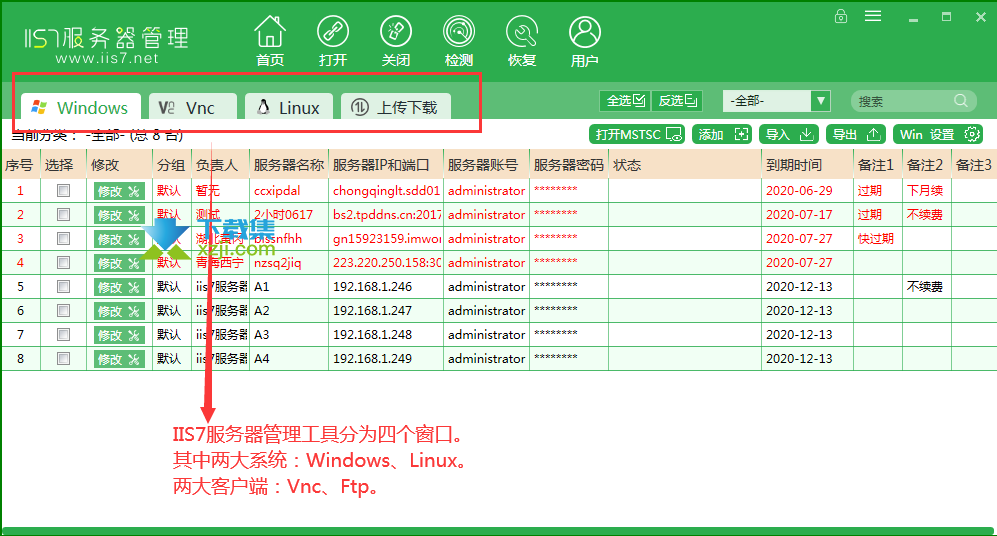The width and height of the screenshot is (997, 536).
Task: Click 修改 edit button for server A2
Action: click(x=119, y=311)
